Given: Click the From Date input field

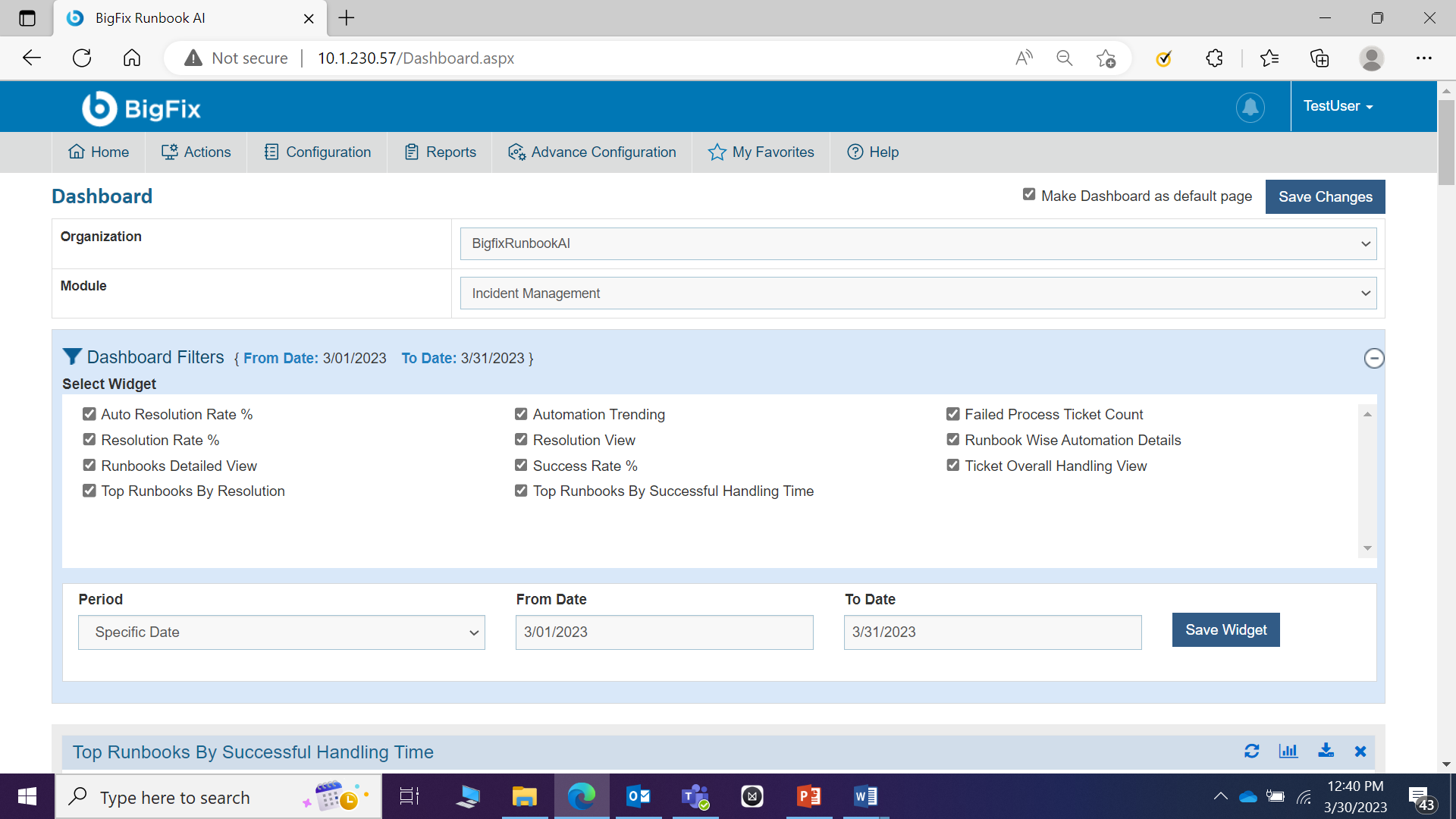Looking at the screenshot, I should pos(664,632).
